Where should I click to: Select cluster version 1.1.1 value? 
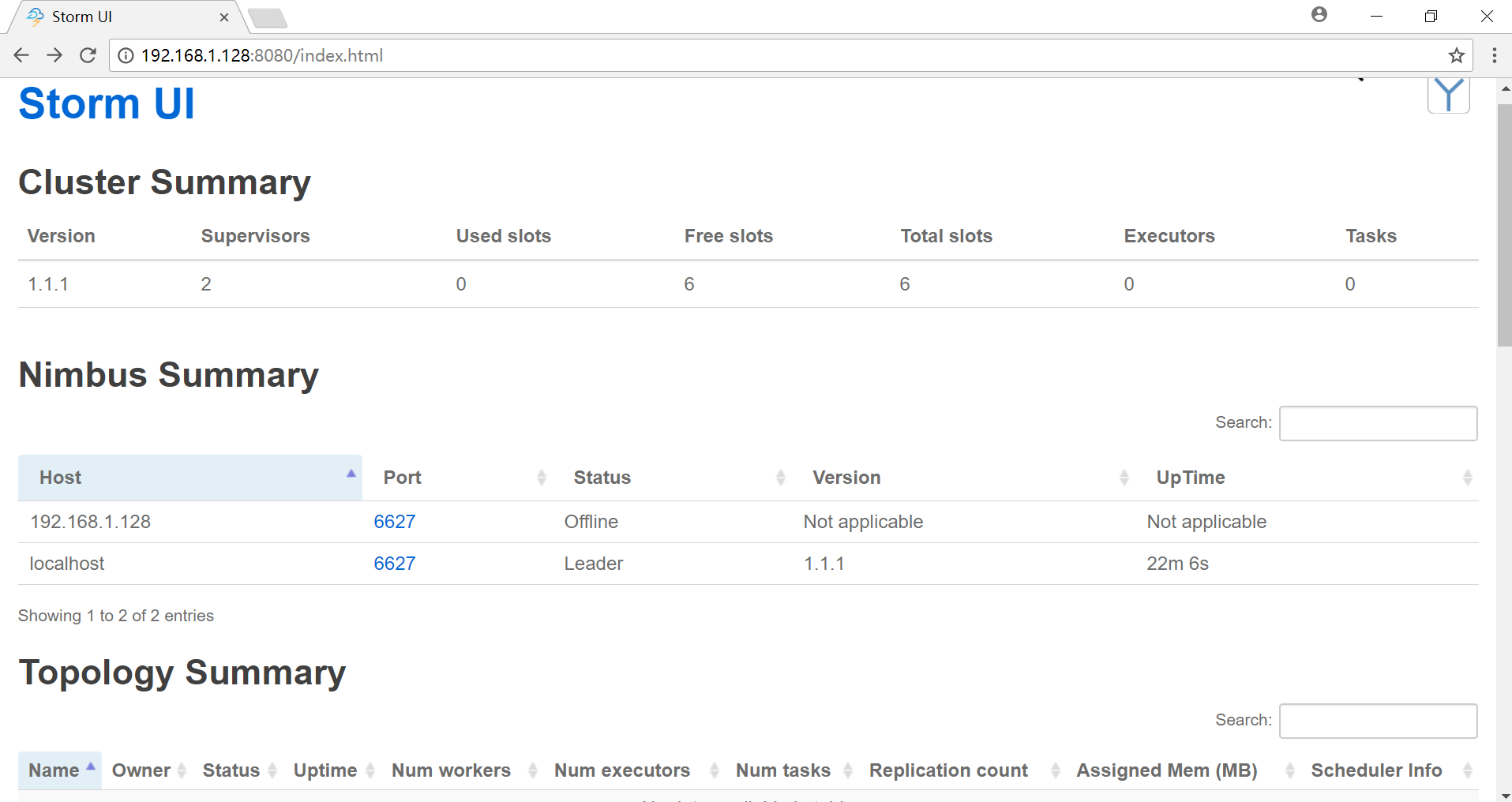(x=48, y=284)
